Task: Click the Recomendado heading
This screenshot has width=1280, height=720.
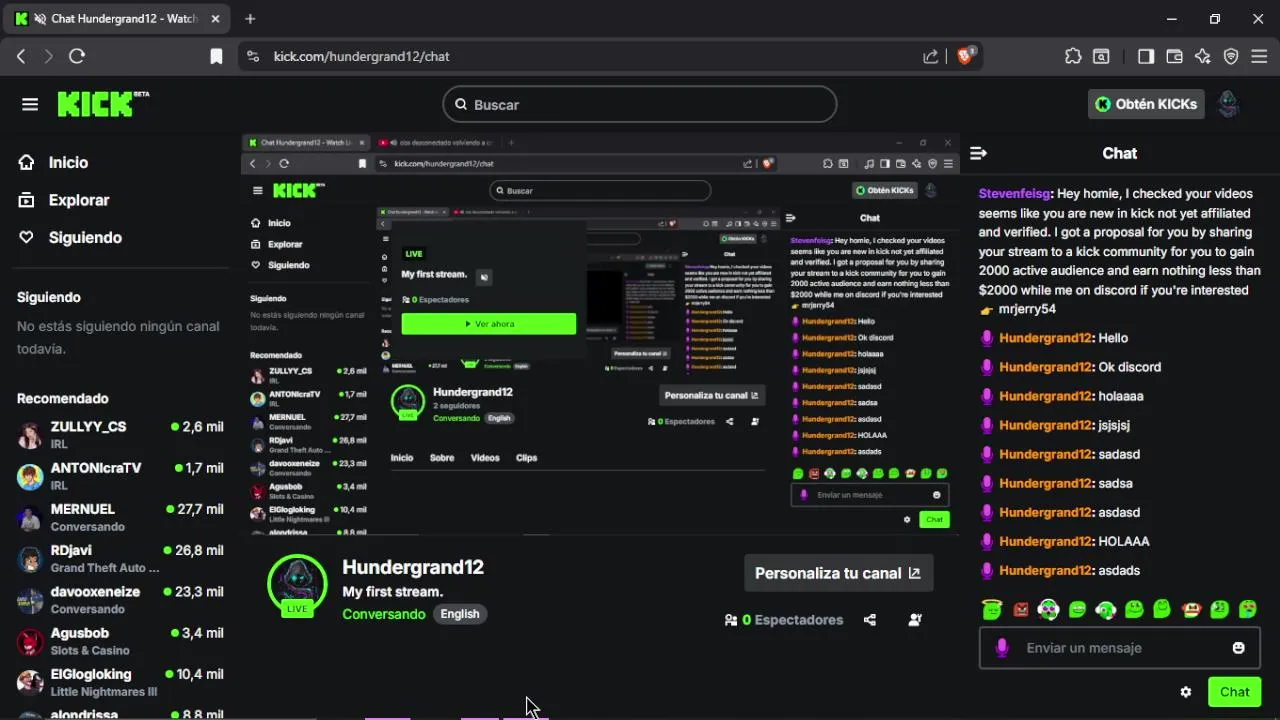Action: point(63,398)
